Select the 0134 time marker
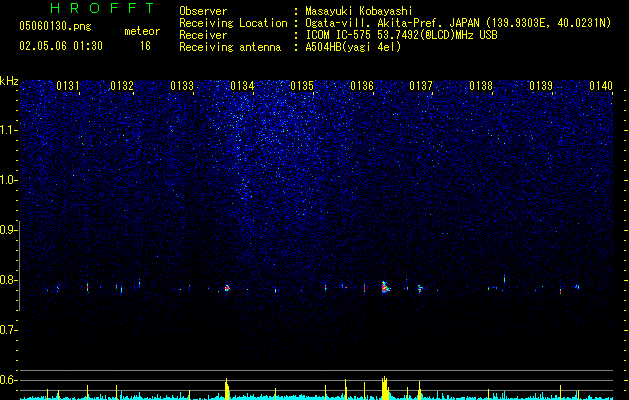The image size is (629, 400). [x=242, y=86]
